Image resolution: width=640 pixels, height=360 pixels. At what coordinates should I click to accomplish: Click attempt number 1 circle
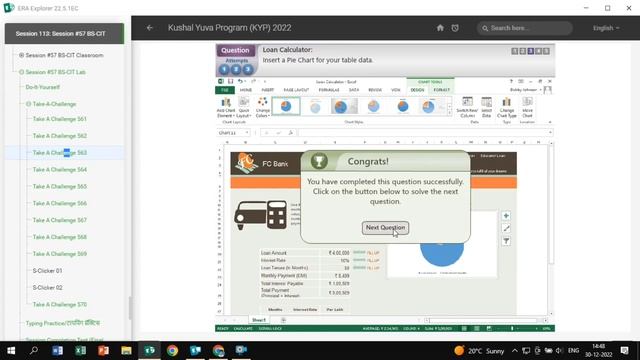(x=224, y=69)
